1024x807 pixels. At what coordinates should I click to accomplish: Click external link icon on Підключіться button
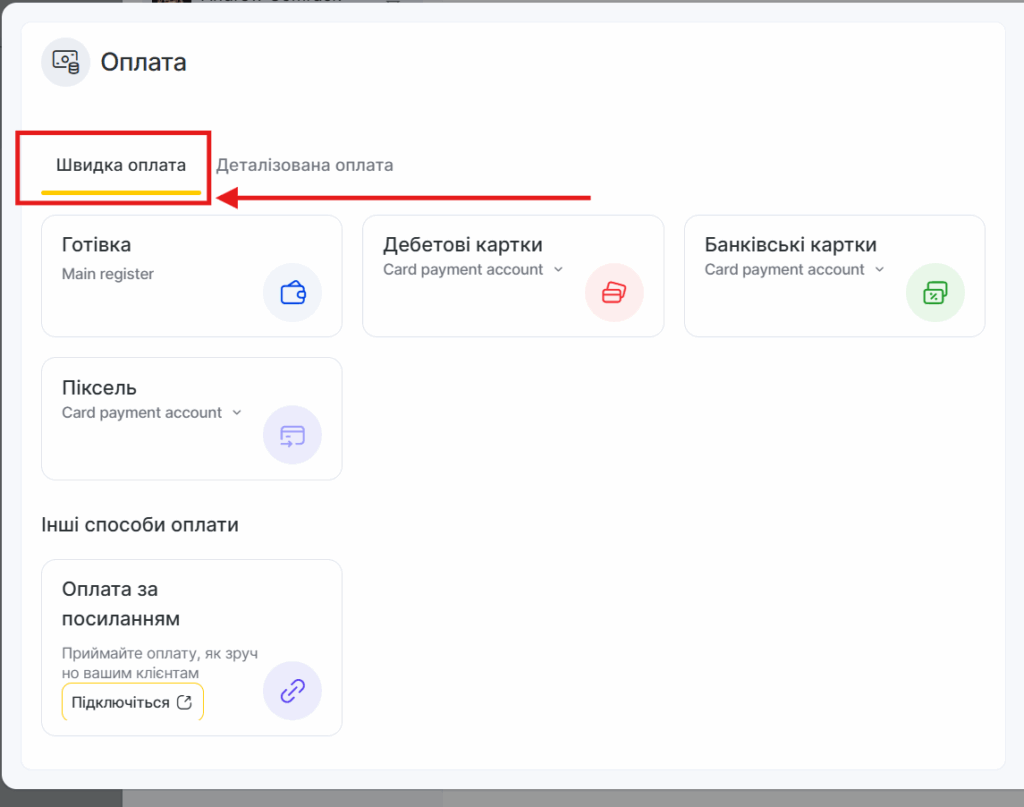pyautogui.click(x=184, y=702)
